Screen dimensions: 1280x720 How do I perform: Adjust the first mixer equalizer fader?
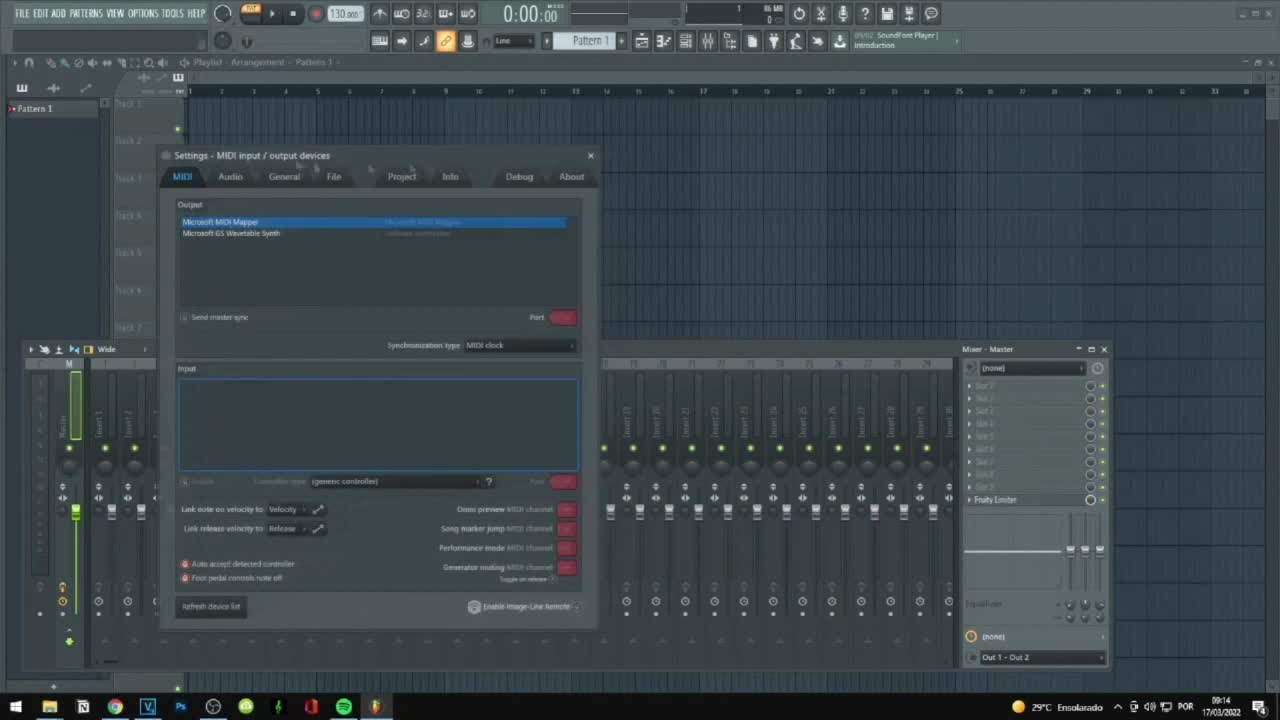click(1070, 550)
